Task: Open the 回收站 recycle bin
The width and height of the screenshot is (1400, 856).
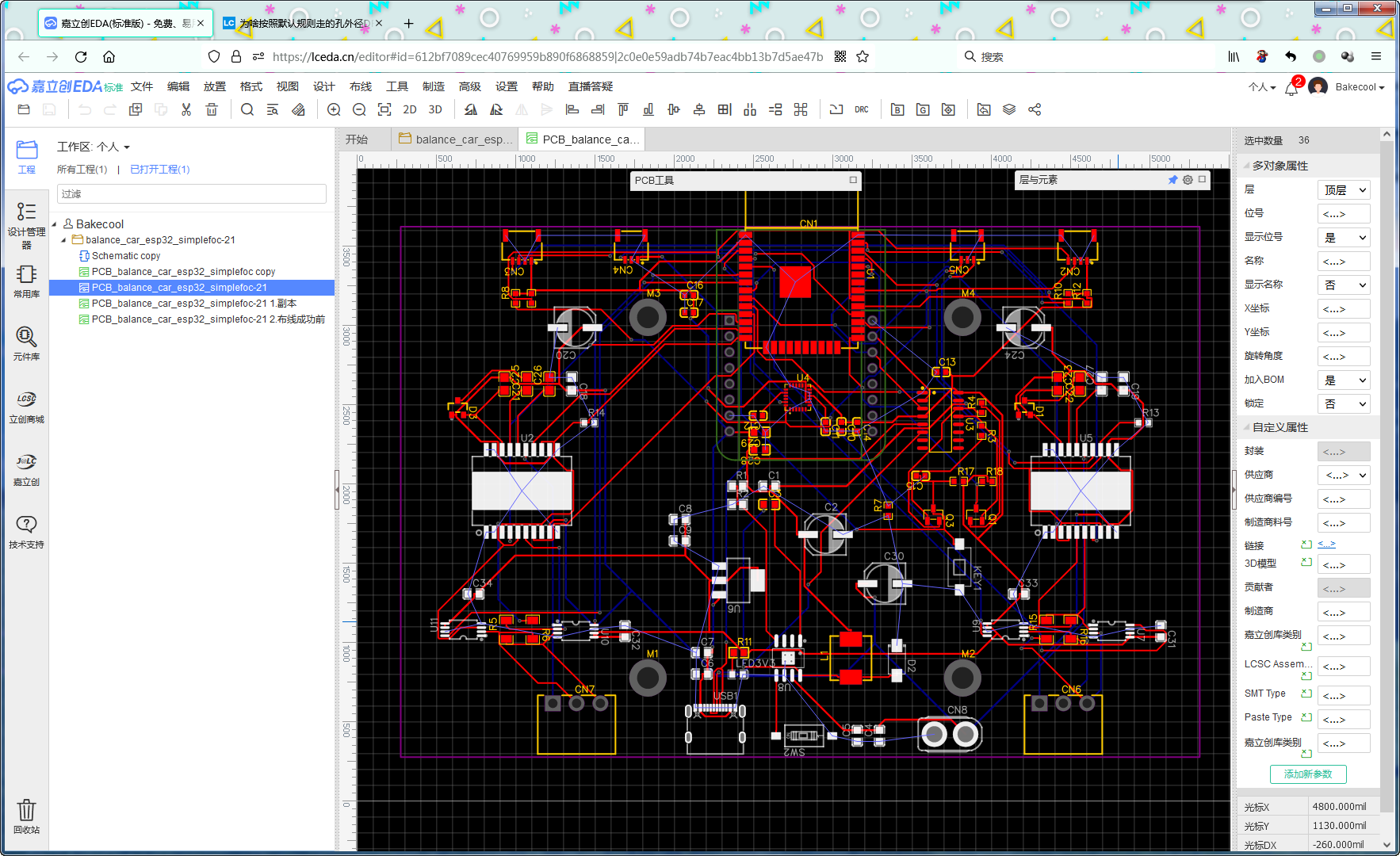Action: tap(27, 816)
